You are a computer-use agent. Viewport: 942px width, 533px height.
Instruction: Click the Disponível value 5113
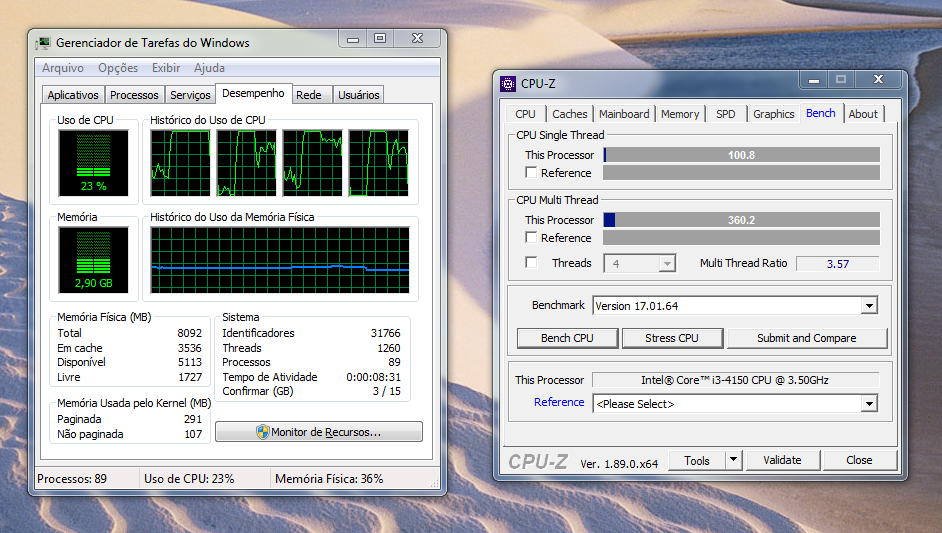coord(189,362)
